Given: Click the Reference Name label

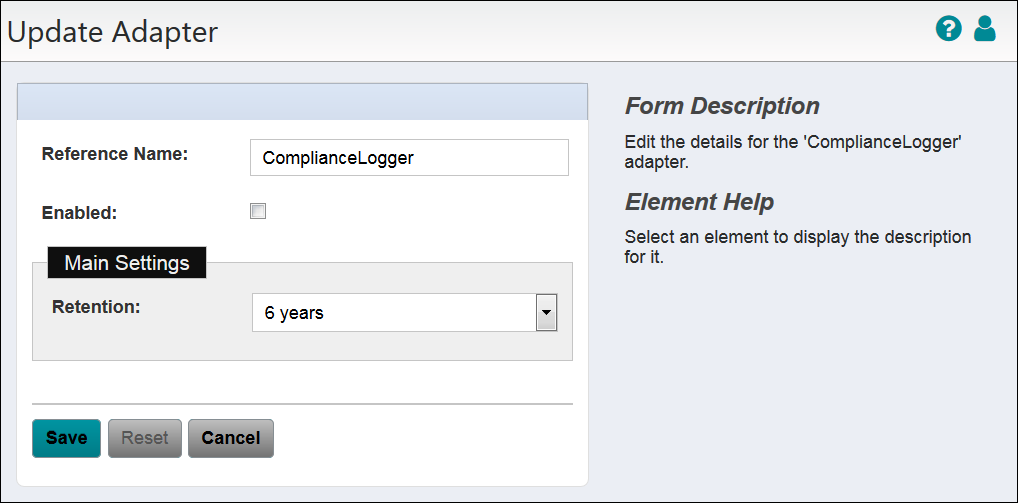Looking at the screenshot, I should (115, 154).
